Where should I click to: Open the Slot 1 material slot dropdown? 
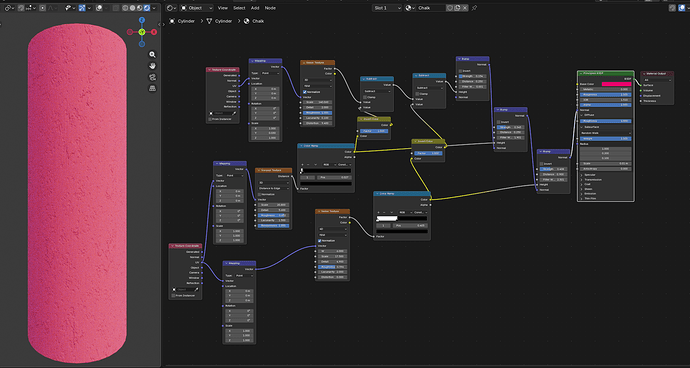387,8
